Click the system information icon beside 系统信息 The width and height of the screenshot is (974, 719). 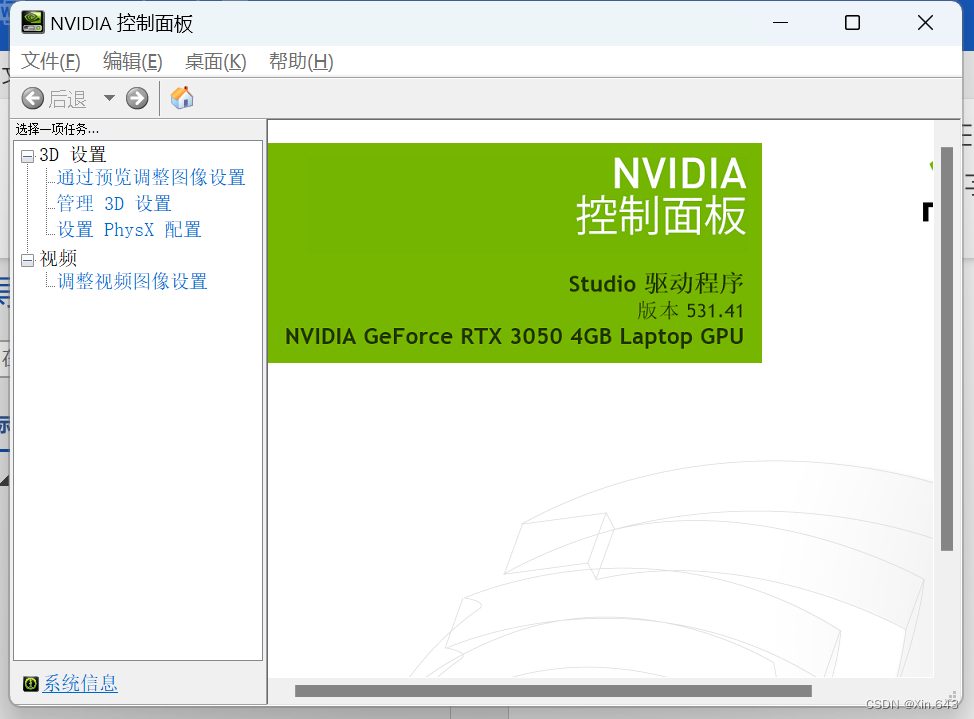coord(30,684)
